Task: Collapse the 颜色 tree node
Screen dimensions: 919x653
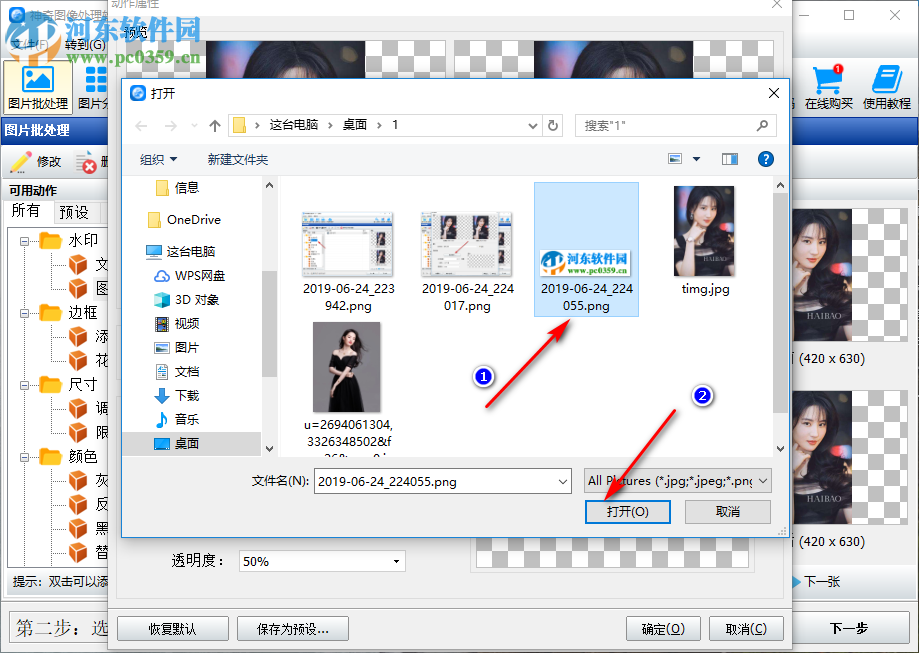Action: click(24, 457)
